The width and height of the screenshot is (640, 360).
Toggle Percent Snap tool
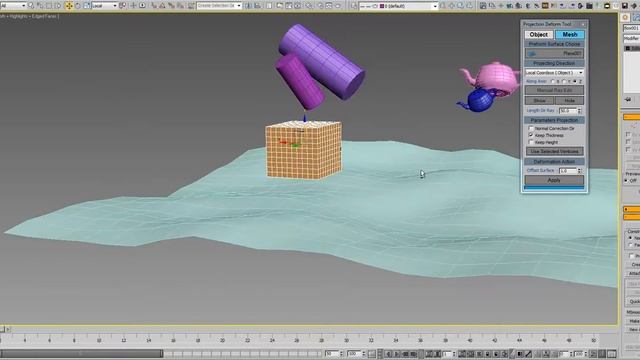coord(171,6)
